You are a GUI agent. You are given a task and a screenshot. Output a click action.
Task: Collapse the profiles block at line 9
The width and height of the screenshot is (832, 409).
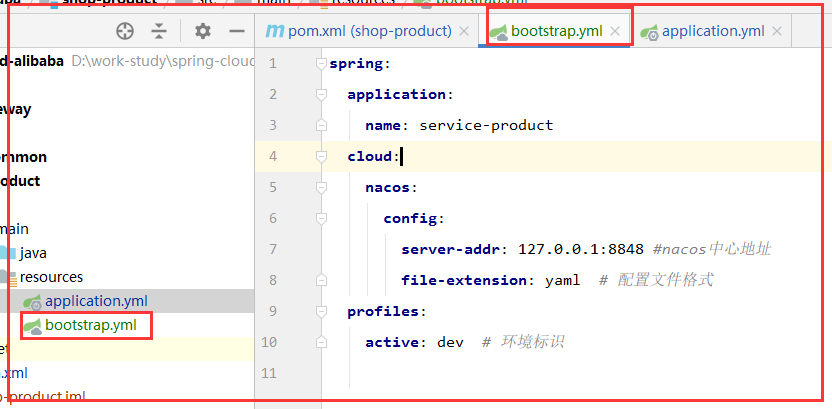pyautogui.click(x=320, y=311)
